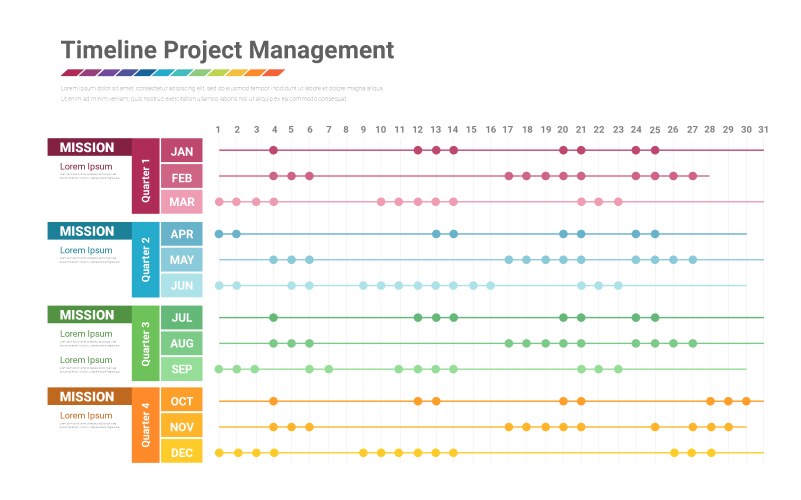Click the JAN month label
801x500 pixels.
pyautogui.click(x=181, y=151)
